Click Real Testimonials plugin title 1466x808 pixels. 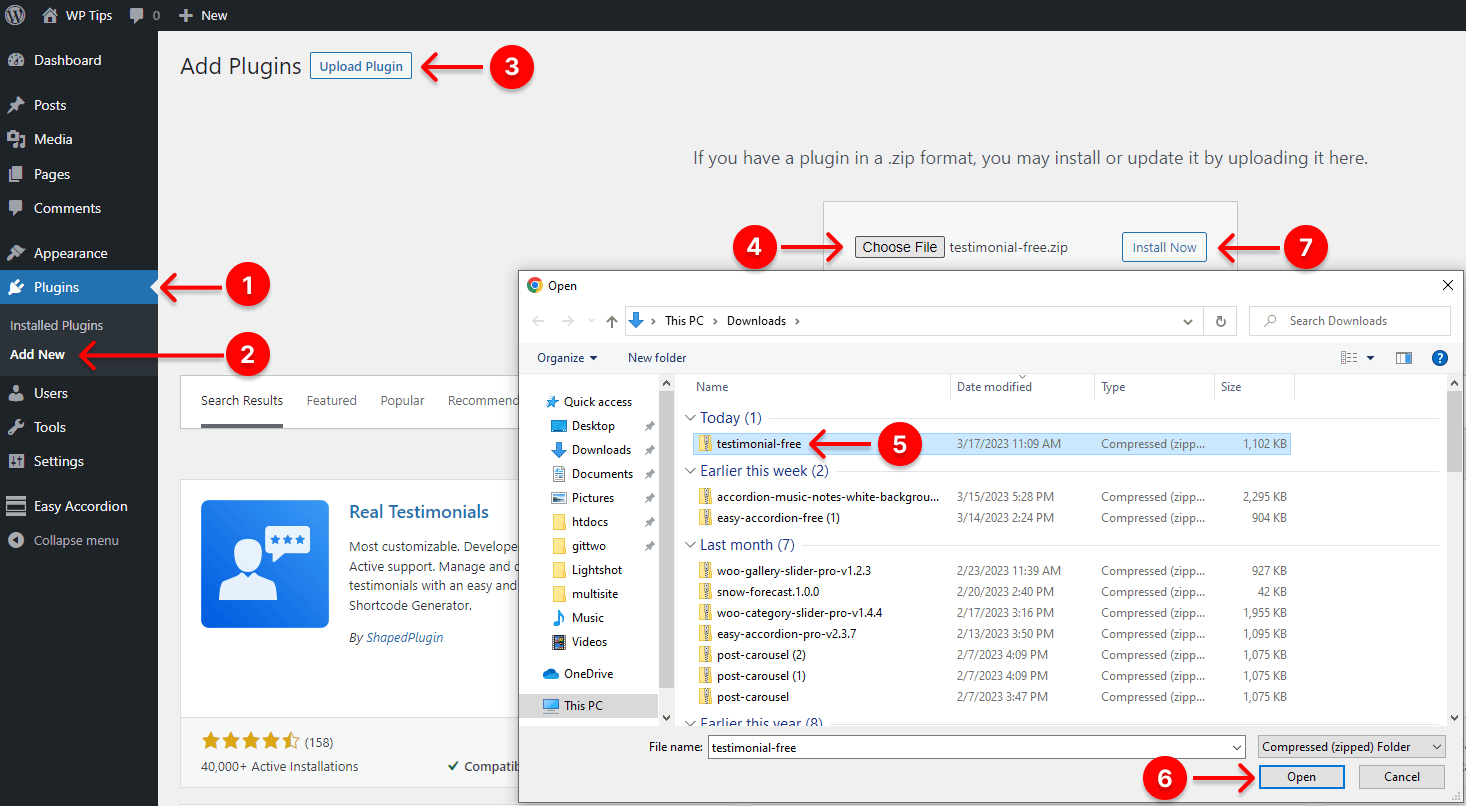coord(419,511)
